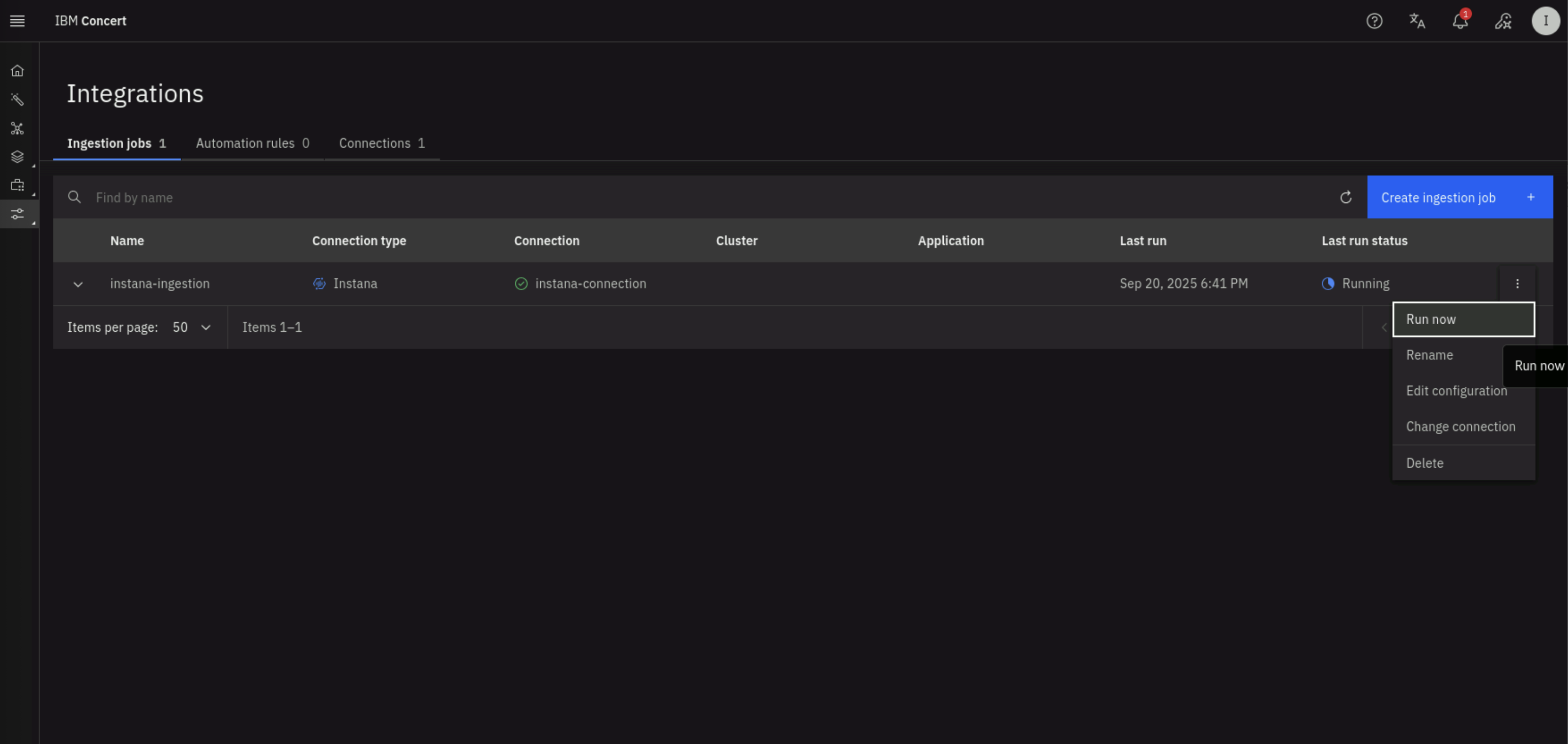The image size is (1568, 744).
Task: Choose Edit configuration in the menu
Action: tap(1456, 391)
